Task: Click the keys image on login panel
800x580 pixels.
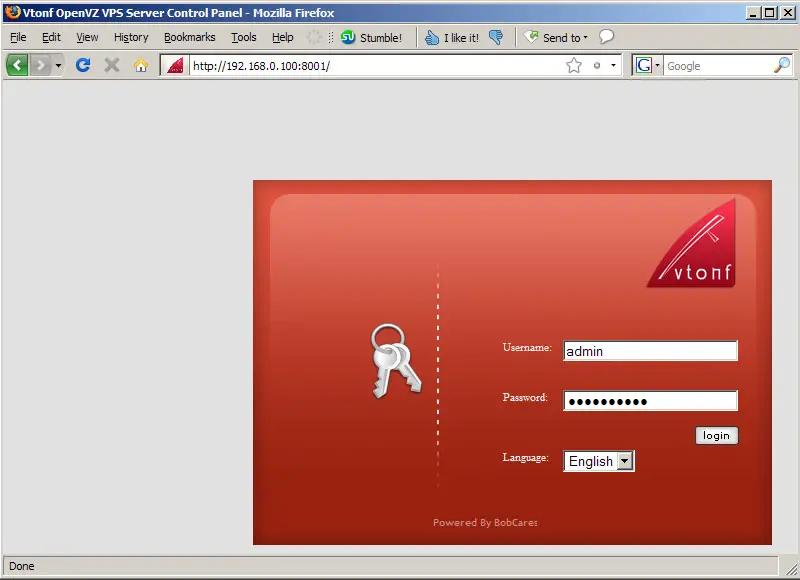Action: tap(396, 361)
